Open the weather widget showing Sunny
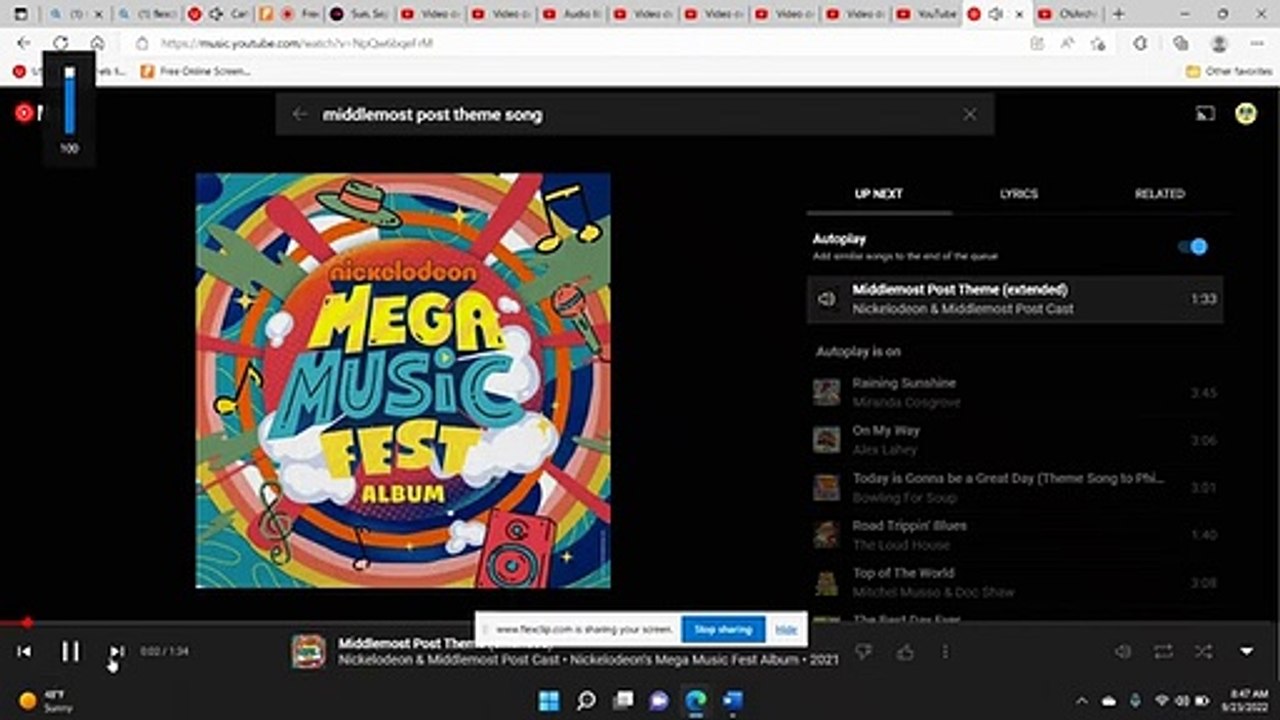 (46, 700)
